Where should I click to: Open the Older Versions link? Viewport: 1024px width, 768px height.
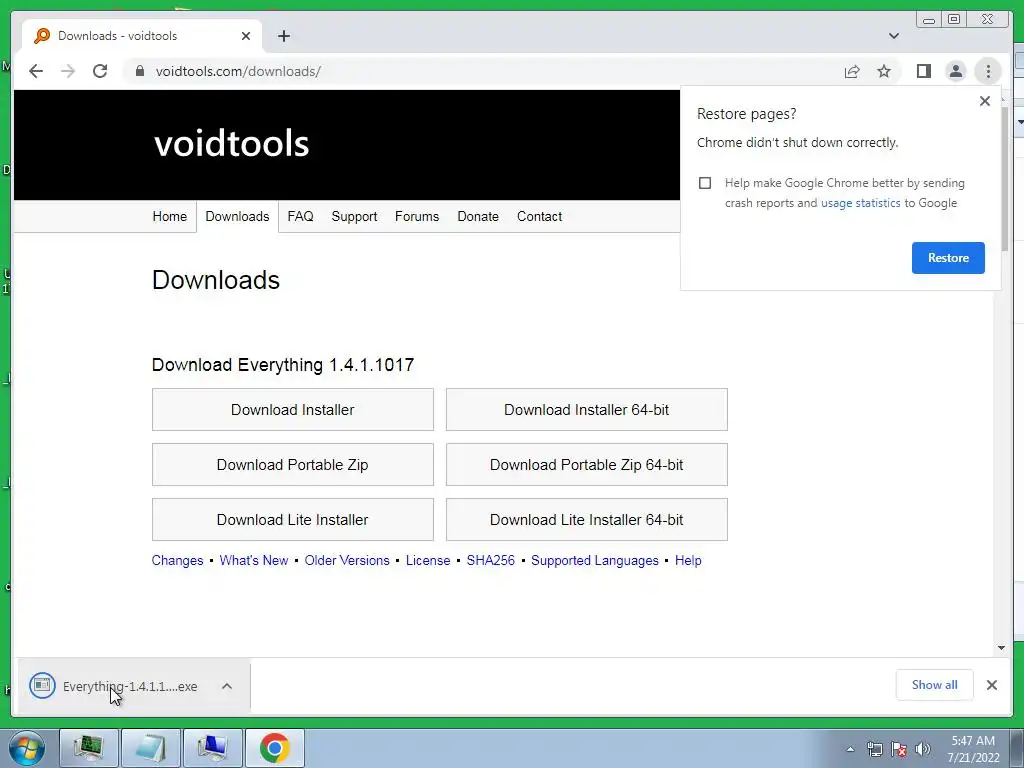pyautogui.click(x=347, y=560)
